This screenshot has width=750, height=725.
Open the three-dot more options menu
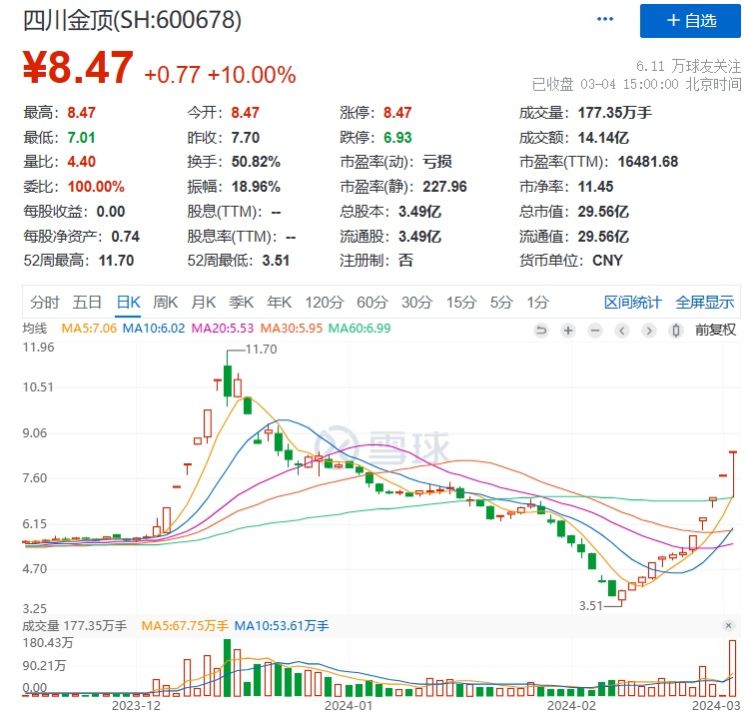605,19
